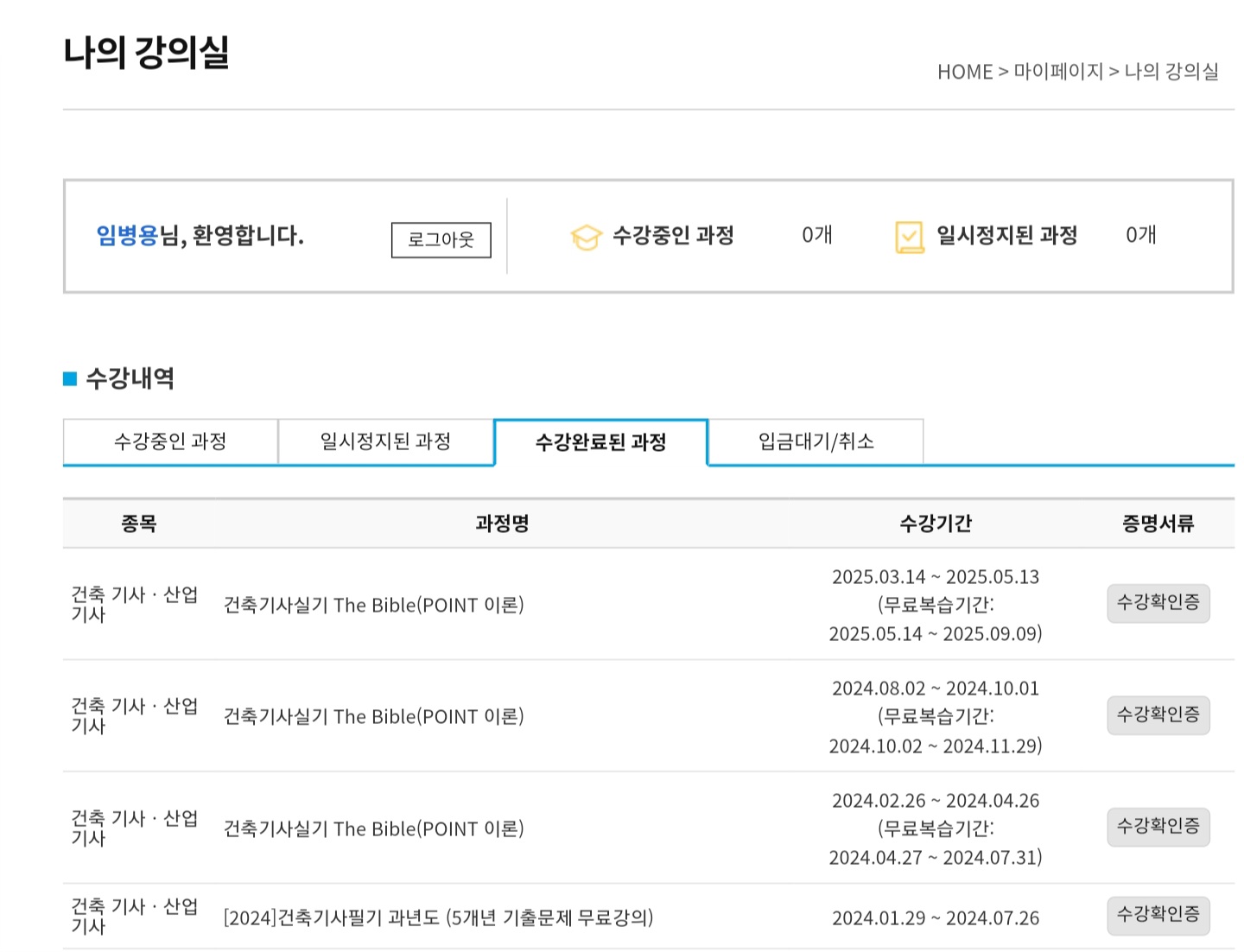Click the paused-course certificate icon
This screenshot has height=952, width=1244.
pos(909,237)
